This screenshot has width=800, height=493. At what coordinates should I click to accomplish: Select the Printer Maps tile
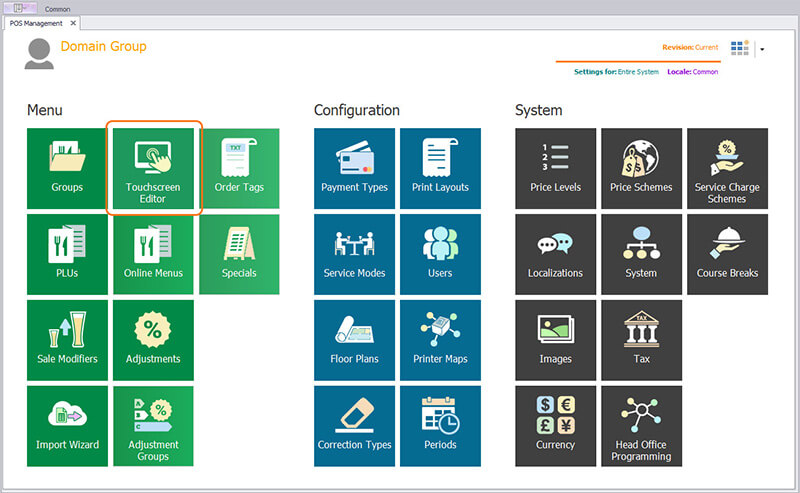pos(440,340)
